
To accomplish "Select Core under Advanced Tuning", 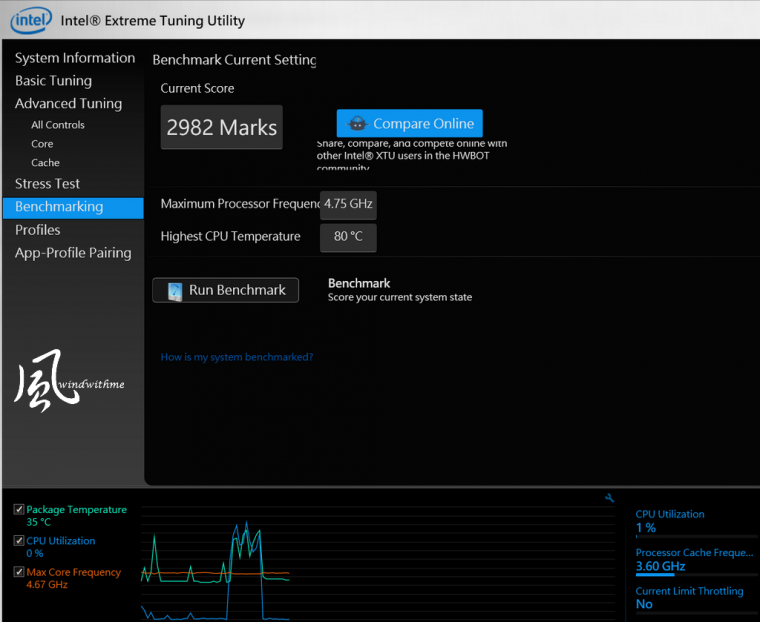I will [x=42, y=144].
